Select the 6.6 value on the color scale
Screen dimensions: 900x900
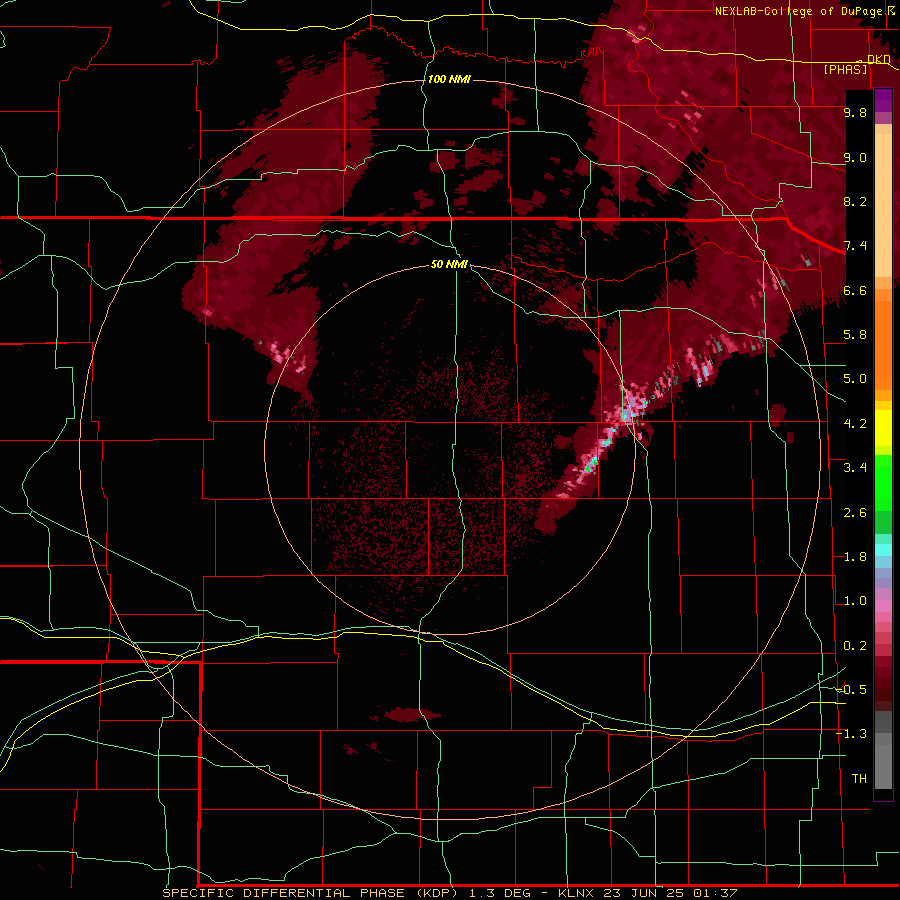855,290
